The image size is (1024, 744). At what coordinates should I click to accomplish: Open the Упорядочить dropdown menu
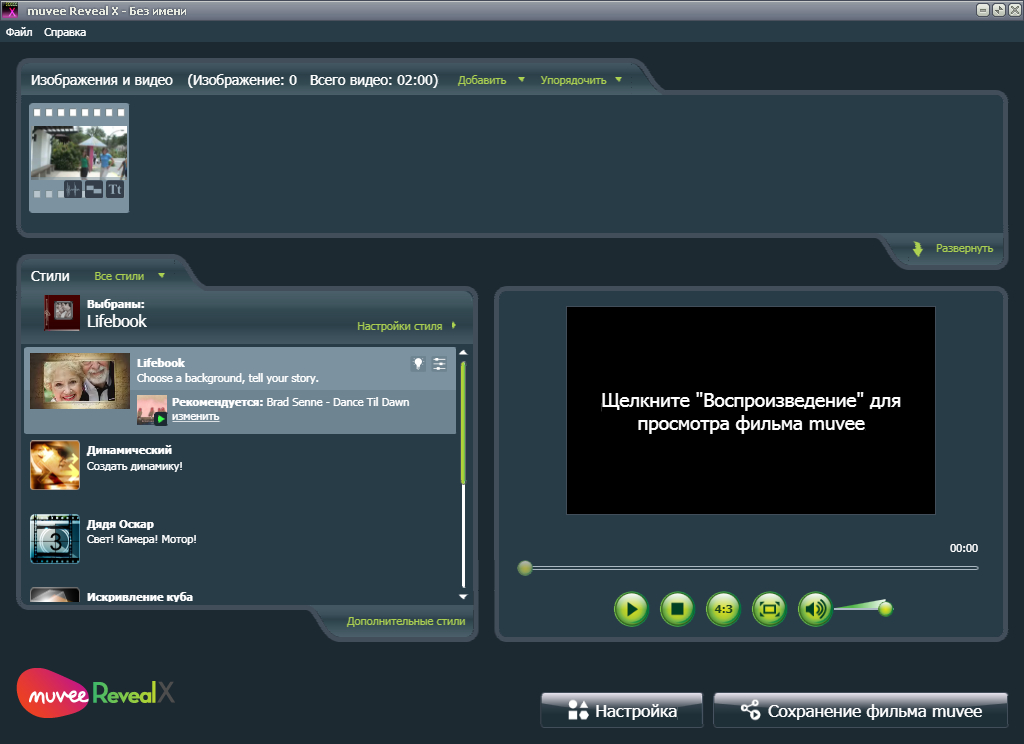[x=581, y=80]
